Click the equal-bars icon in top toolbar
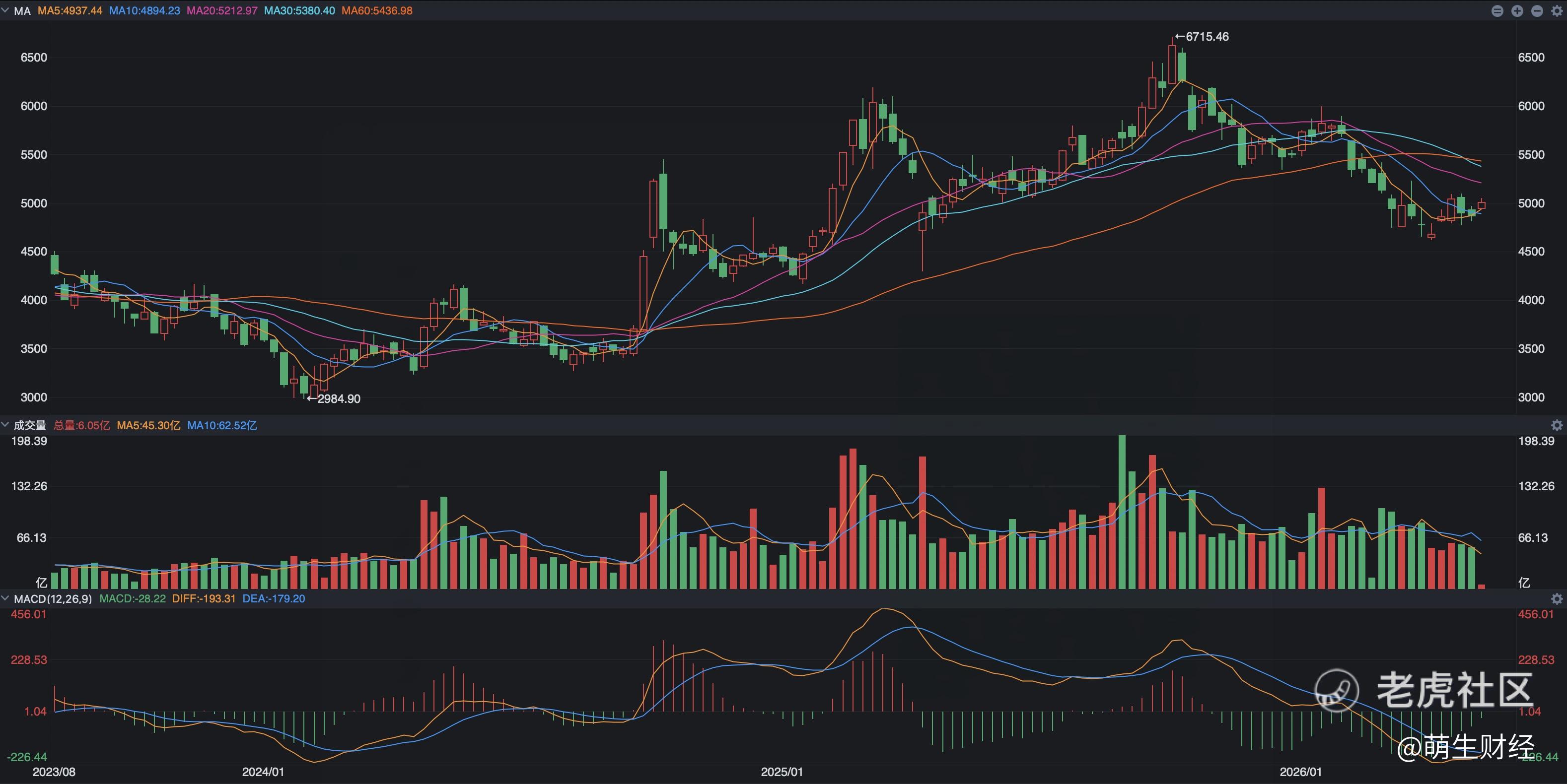Viewport: 1567px width, 784px height. point(1497,11)
